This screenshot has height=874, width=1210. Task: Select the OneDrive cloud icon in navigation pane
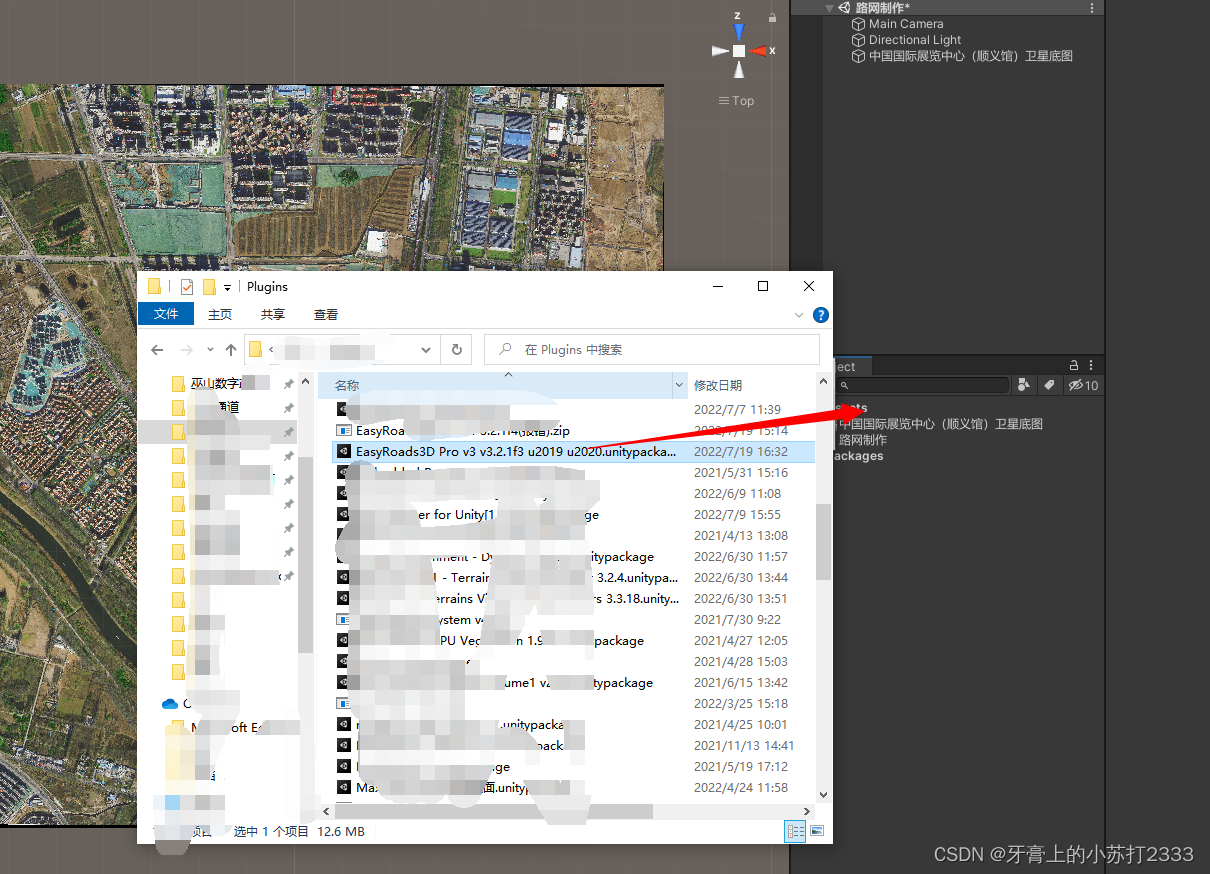click(x=169, y=704)
